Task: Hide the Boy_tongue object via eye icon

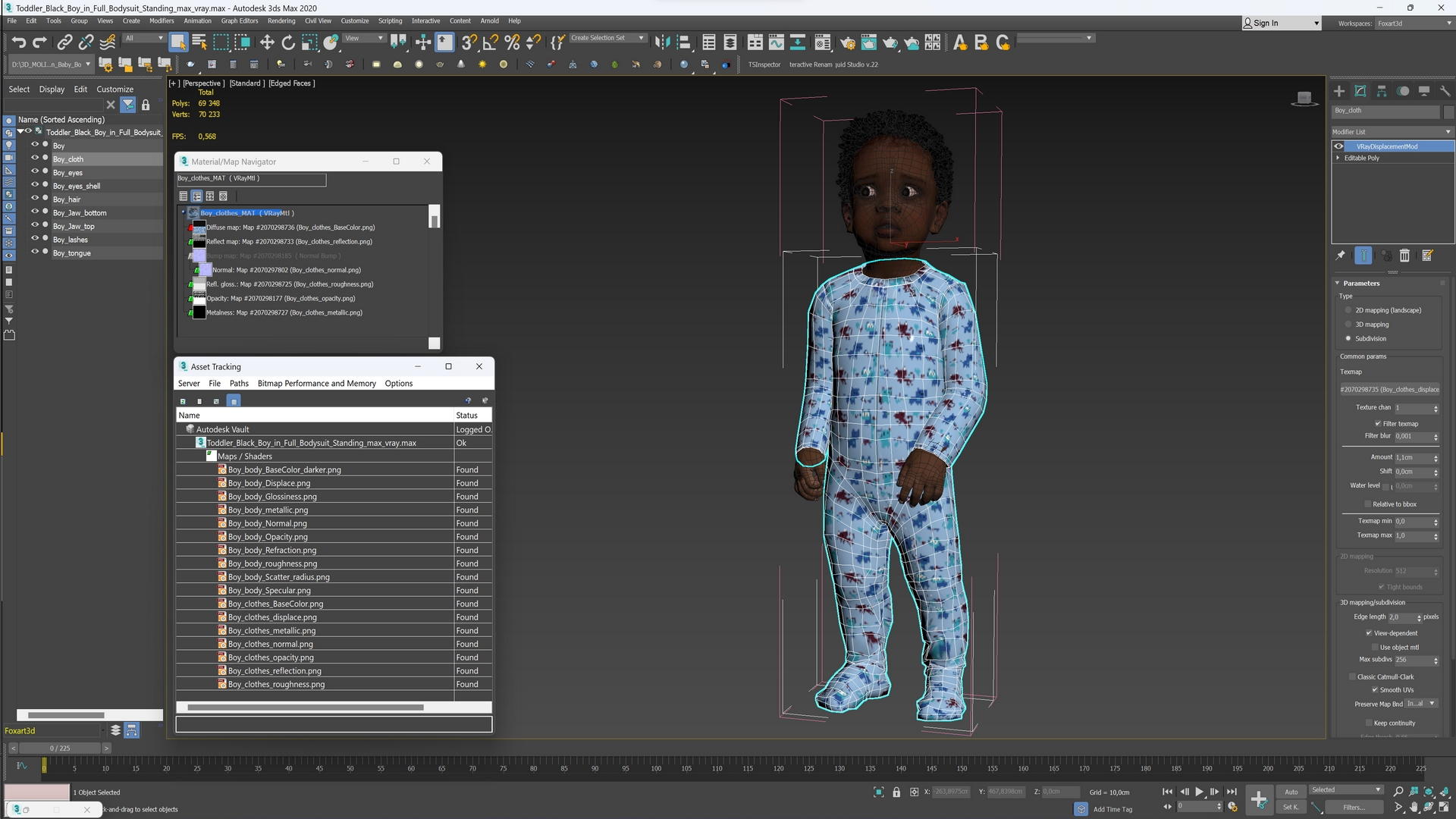Action: click(x=35, y=252)
